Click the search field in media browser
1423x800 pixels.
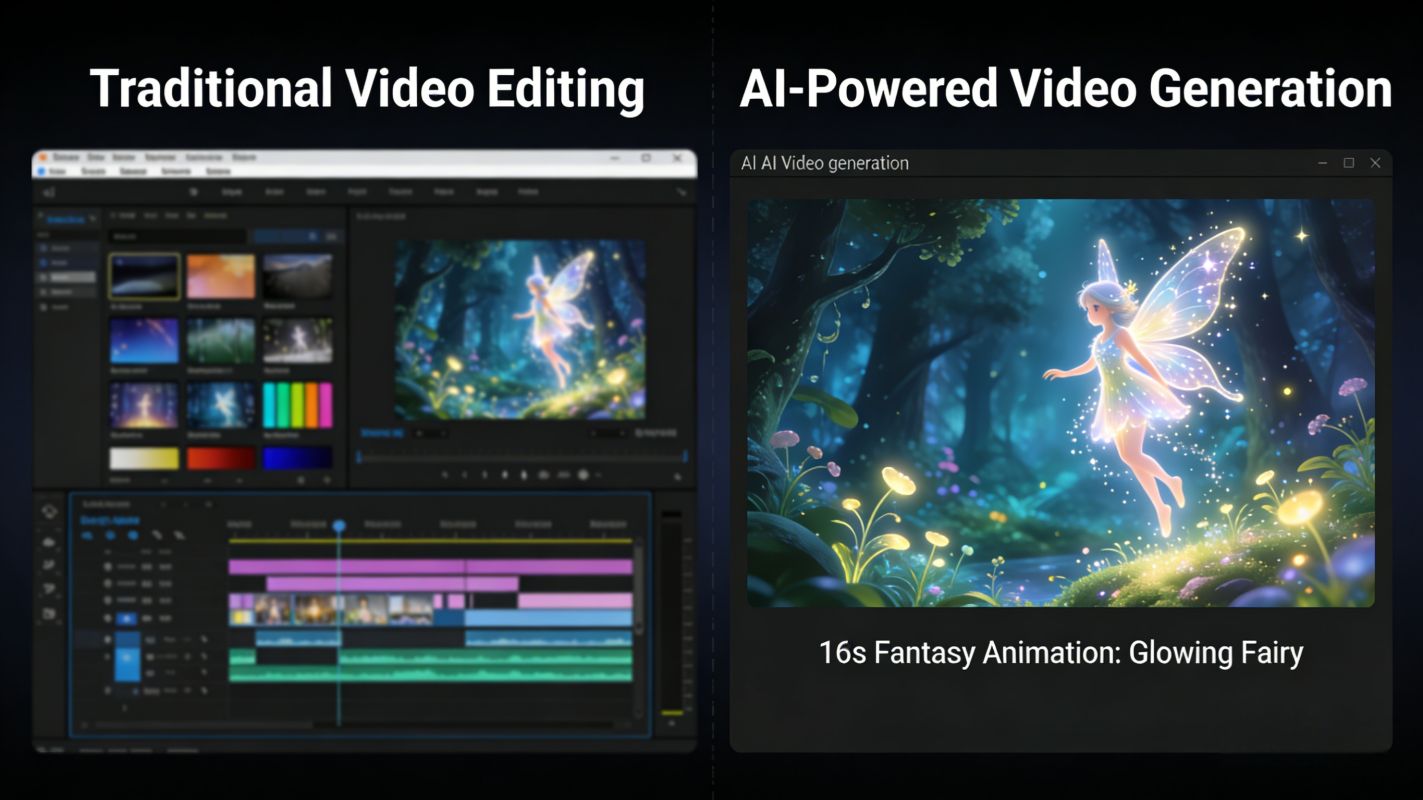click(178, 236)
